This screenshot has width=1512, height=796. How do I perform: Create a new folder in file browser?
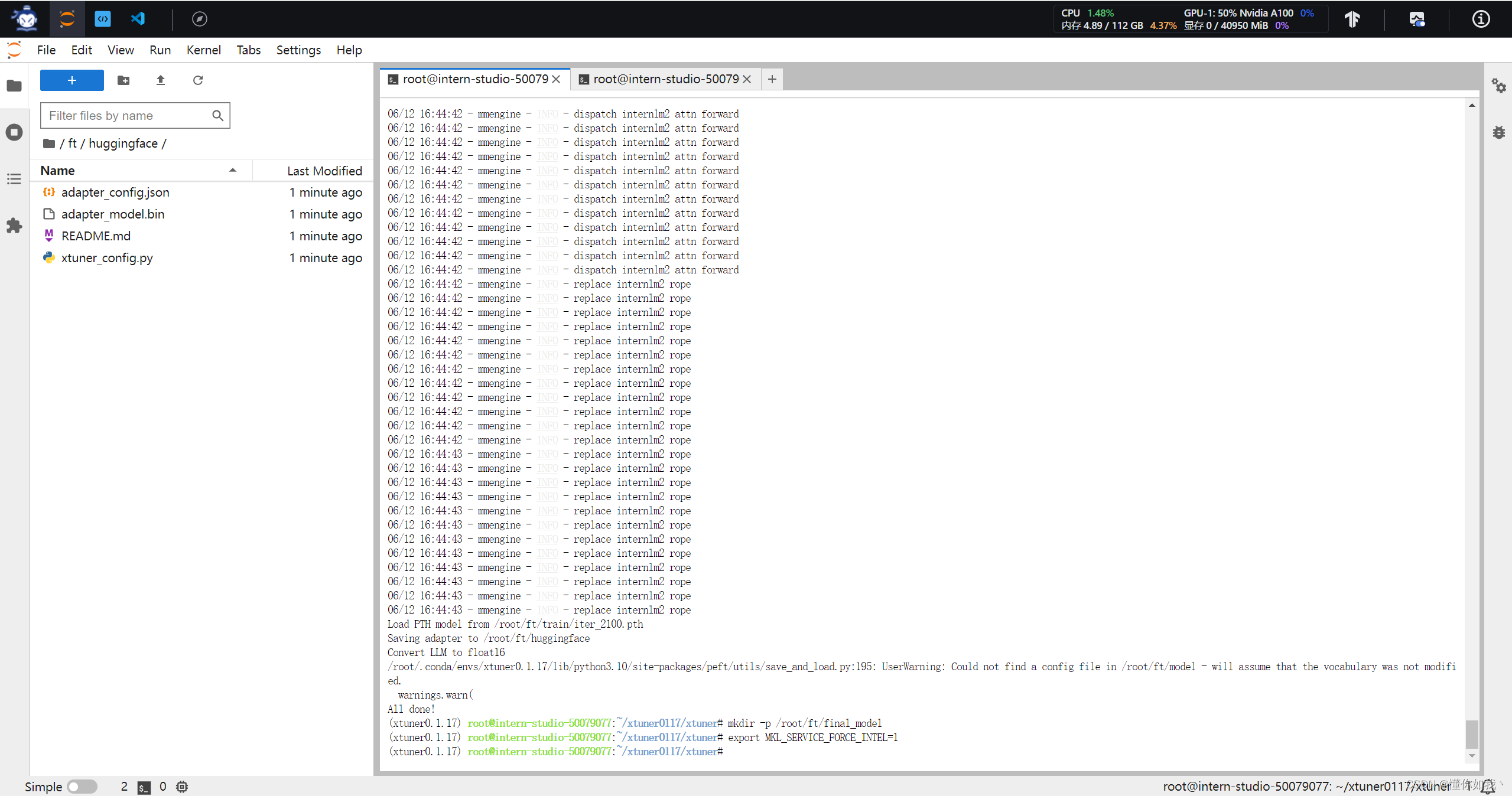click(x=123, y=80)
